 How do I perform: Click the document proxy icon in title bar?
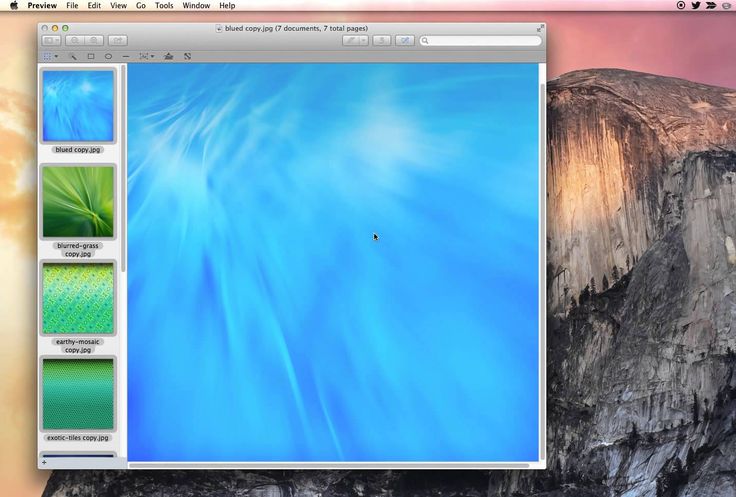click(219, 29)
